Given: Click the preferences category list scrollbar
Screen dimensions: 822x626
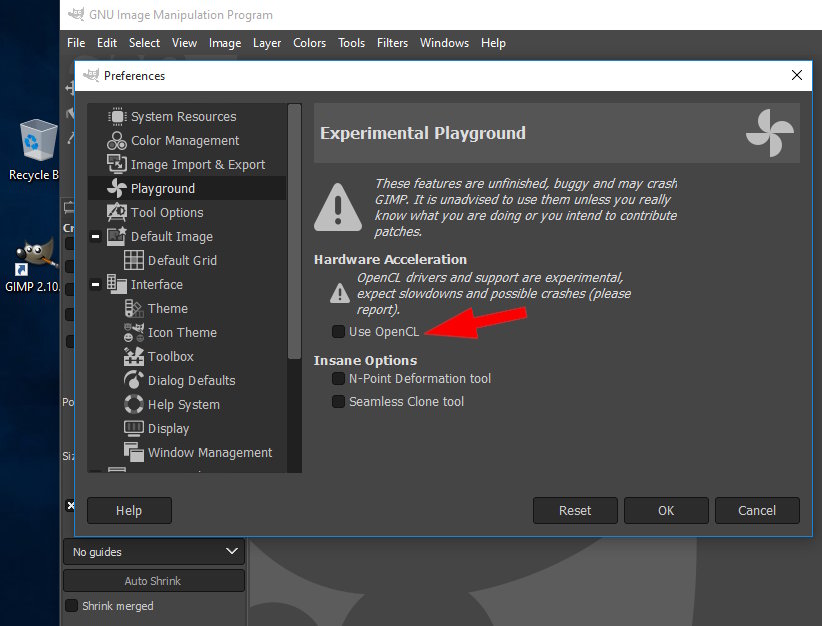Looking at the screenshot, I should click(x=295, y=232).
